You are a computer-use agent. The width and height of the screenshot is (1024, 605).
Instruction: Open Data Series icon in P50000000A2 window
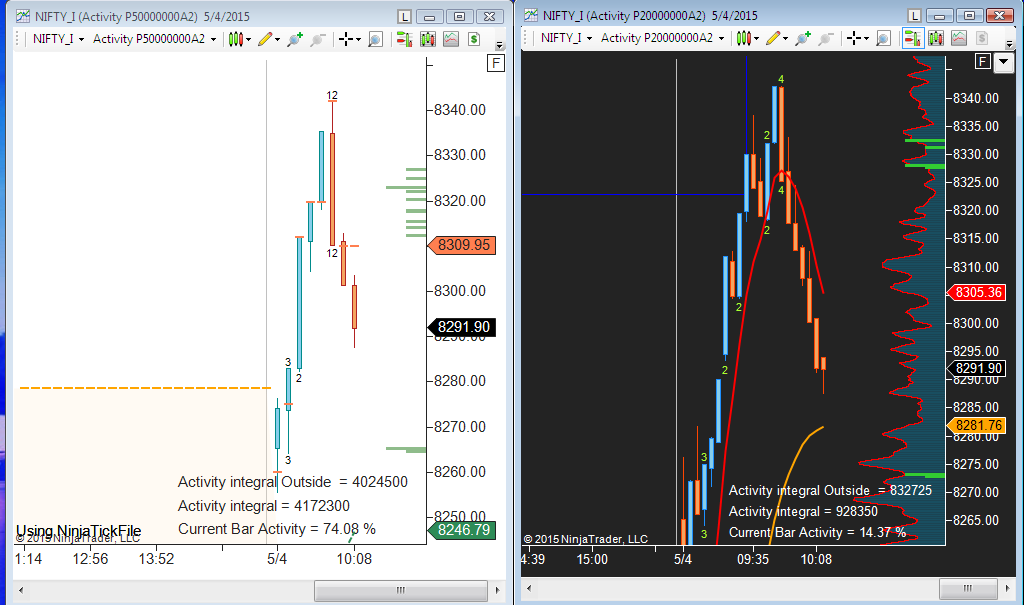click(428, 39)
